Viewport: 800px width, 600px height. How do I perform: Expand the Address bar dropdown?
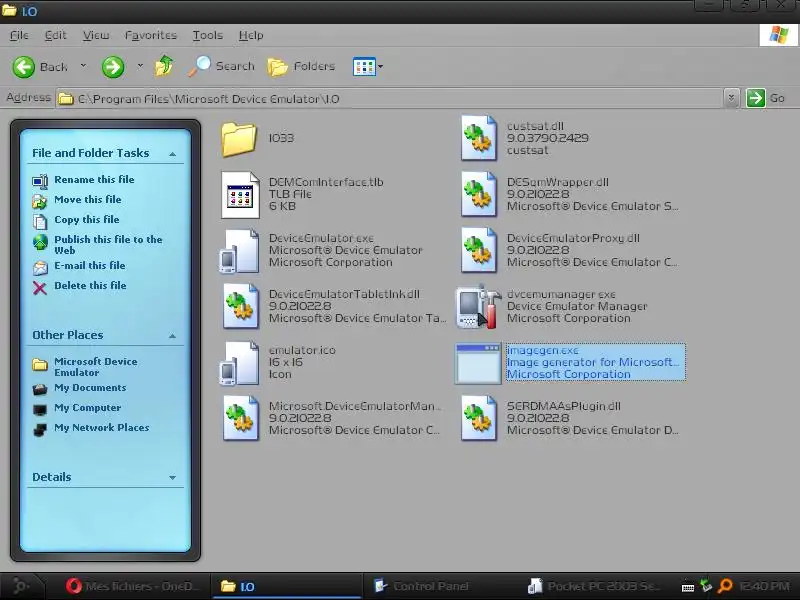pyautogui.click(x=731, y=97)
